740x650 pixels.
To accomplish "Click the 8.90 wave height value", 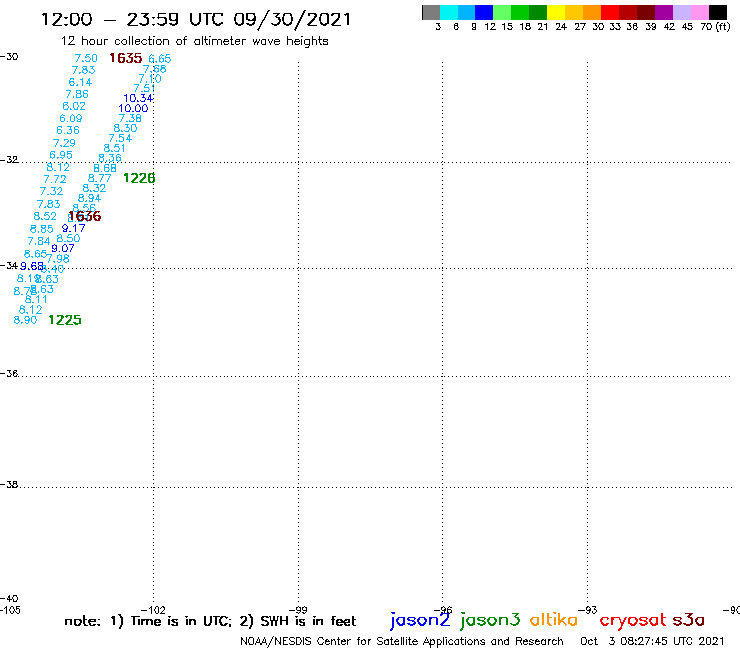I will click(x=25, y=320).
